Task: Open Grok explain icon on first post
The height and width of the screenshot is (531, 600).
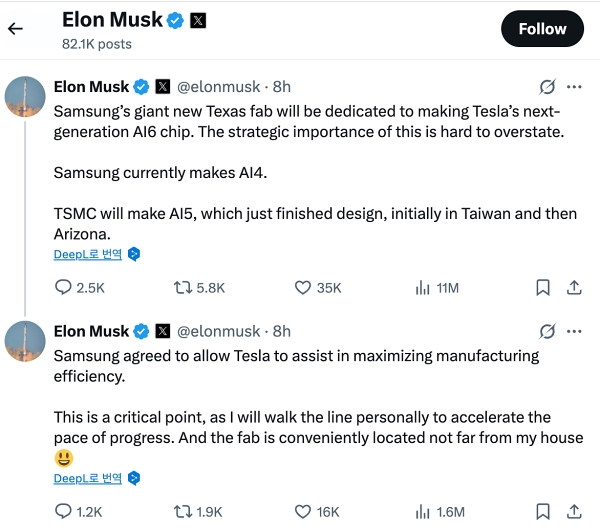Action: pos(547,86)
